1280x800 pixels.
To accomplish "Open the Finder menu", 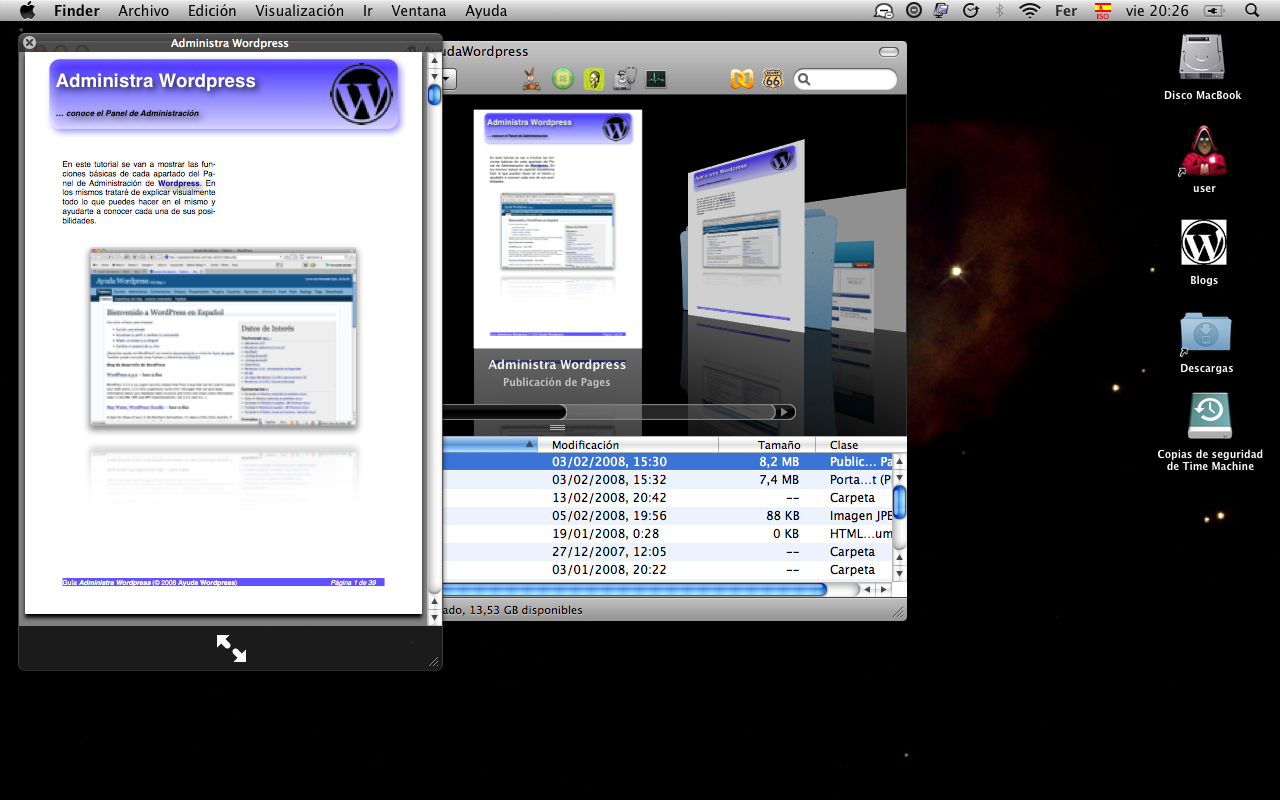I will tap(76, 11).
